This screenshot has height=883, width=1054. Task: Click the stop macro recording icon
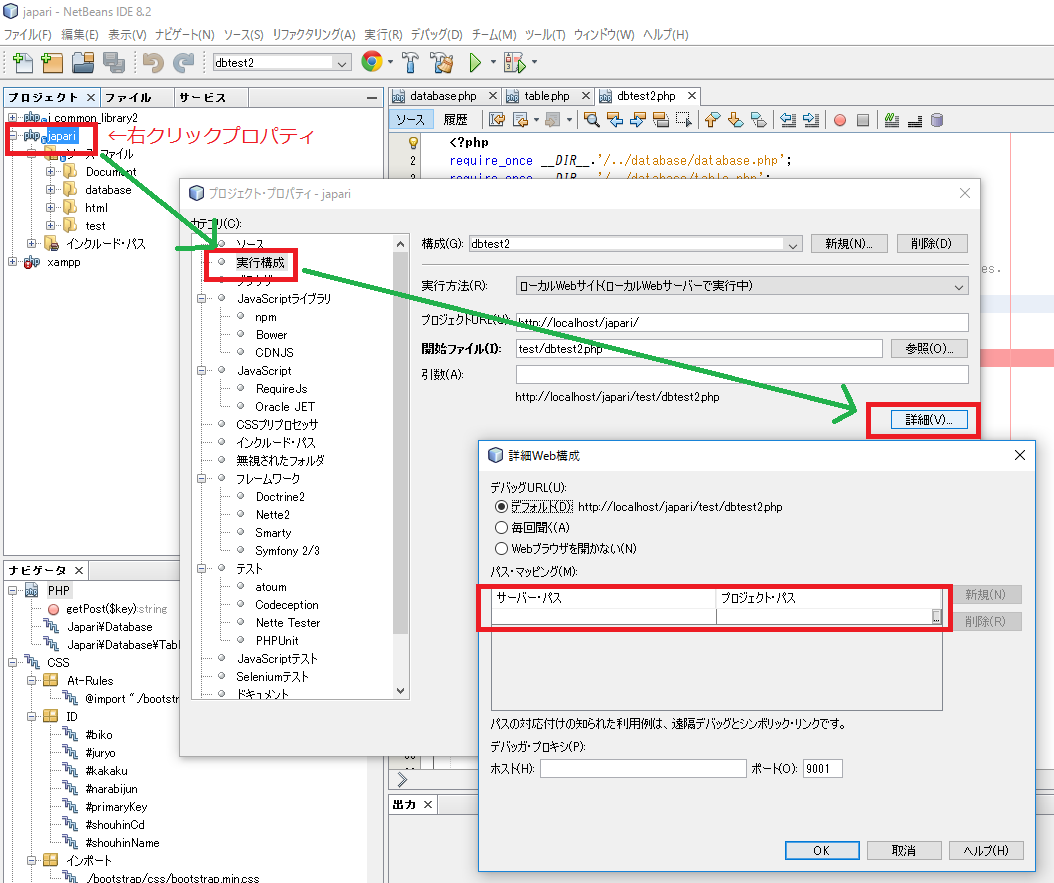(x=863, y=120)
